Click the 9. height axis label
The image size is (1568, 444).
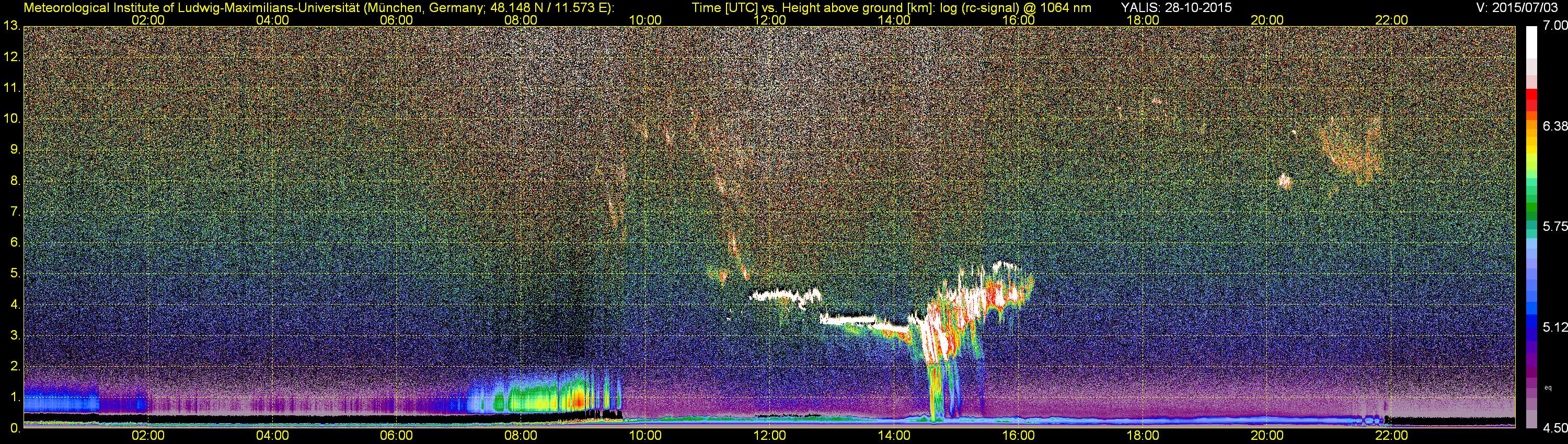point(15,149)
